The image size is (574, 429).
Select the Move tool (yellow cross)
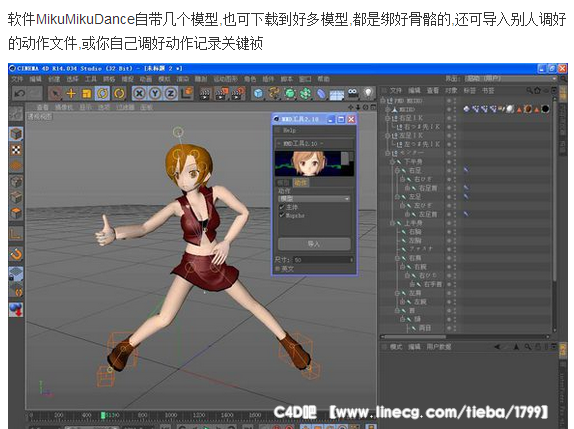point(71,94)
